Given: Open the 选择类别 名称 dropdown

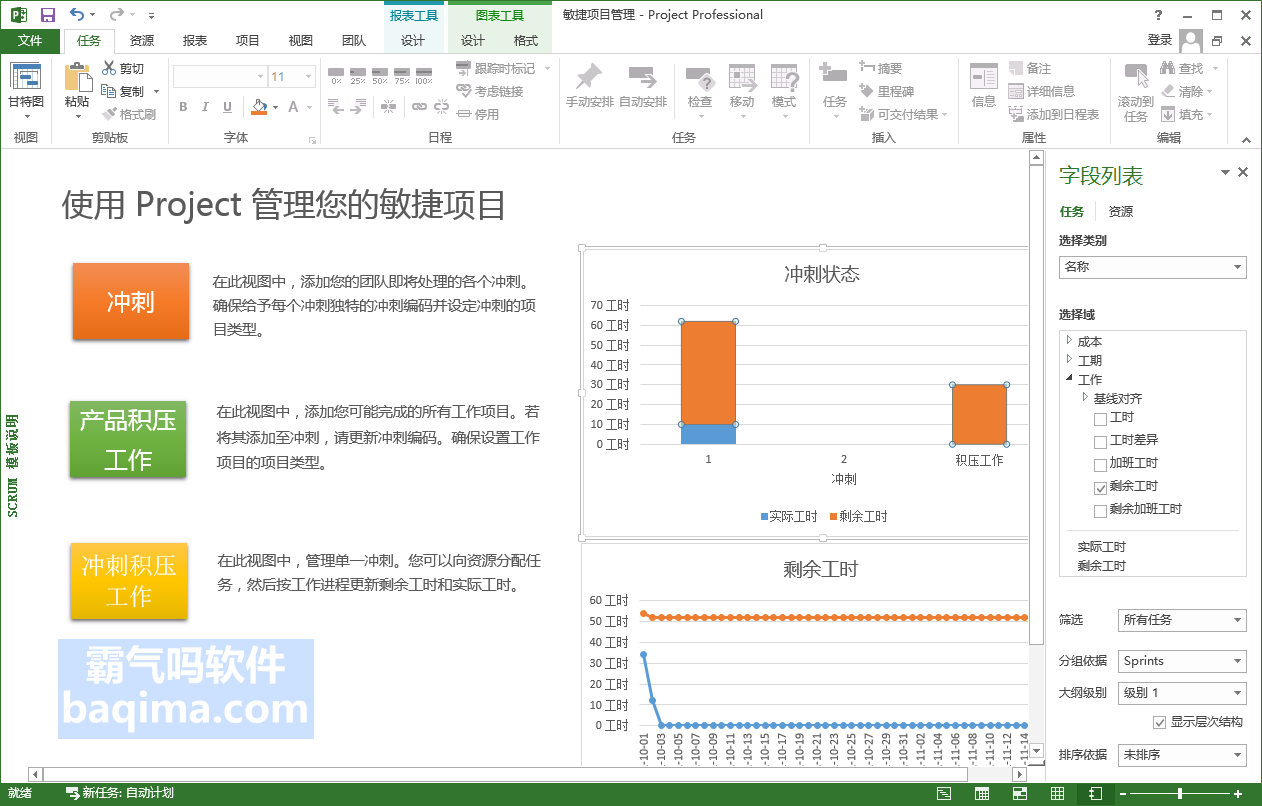Looking at the screenshot, I should 1153,267.
